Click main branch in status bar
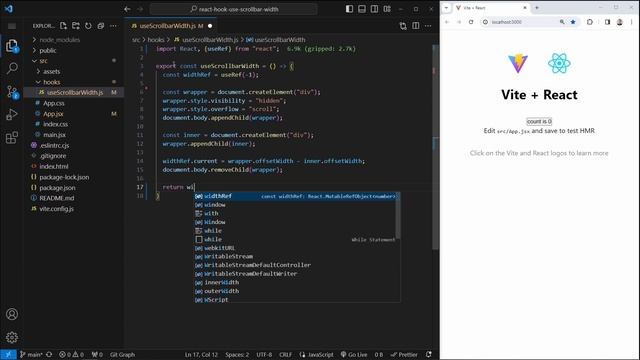Viewport: 640px width, 360px height. tap(31, 355)
